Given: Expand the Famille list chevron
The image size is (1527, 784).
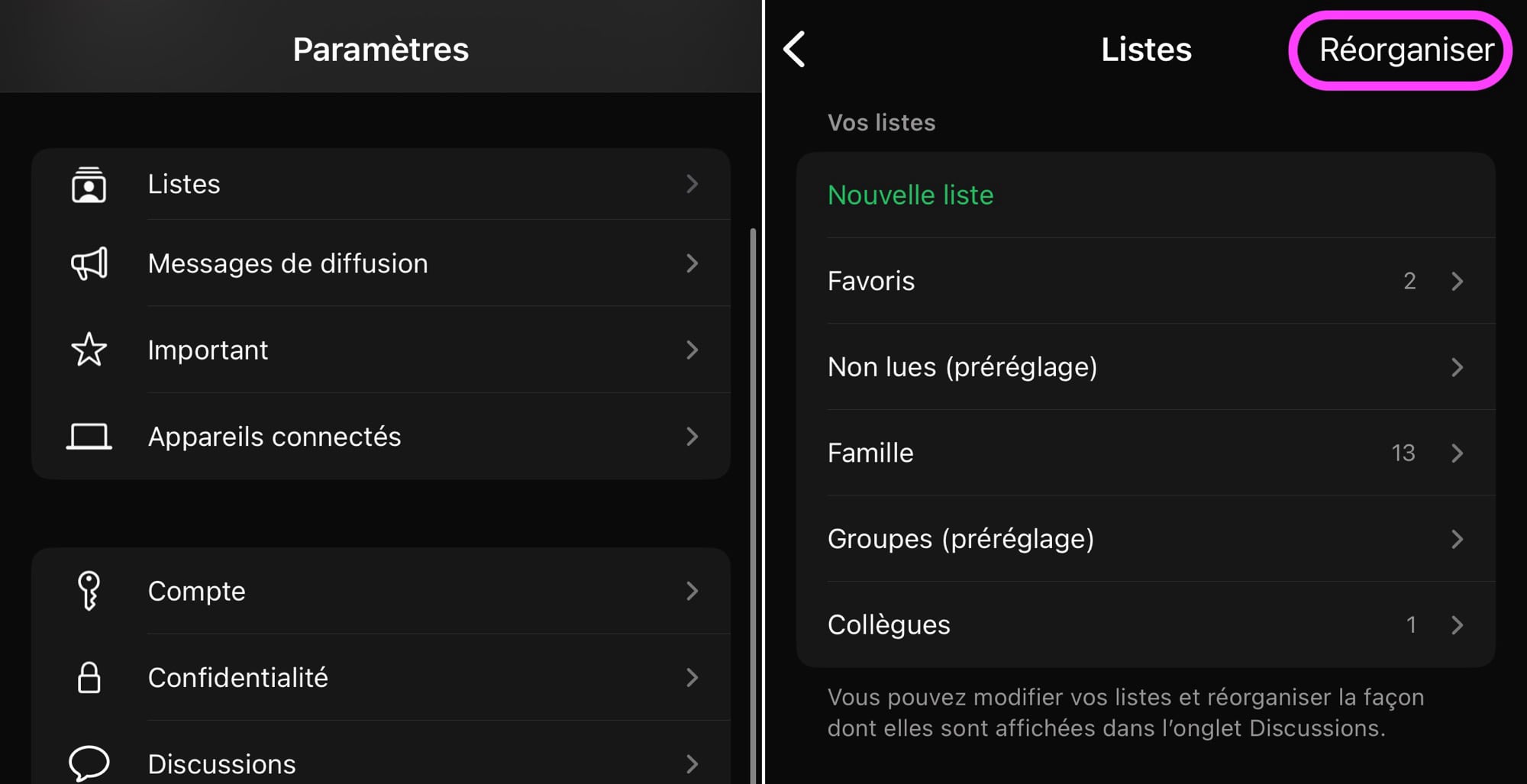Looking at the screenshot, I should click(x=1457, y=453).
